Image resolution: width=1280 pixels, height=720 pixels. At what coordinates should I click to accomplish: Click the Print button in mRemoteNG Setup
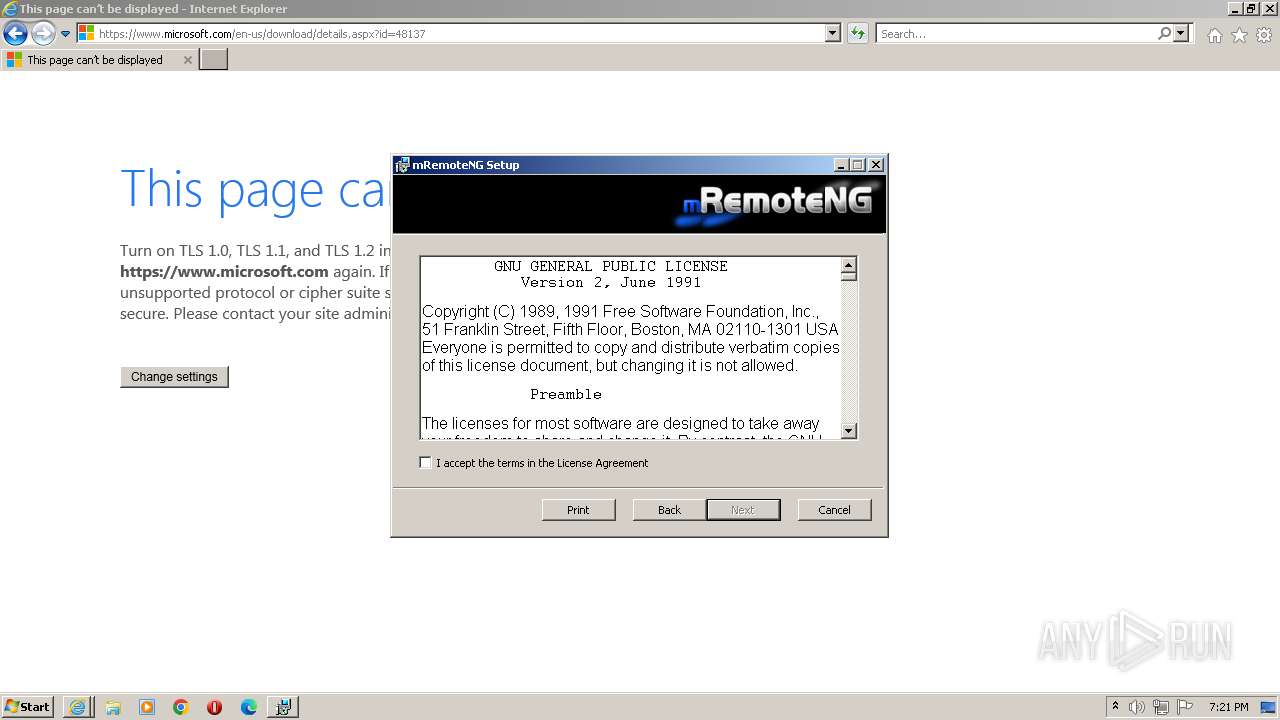[578, 510]
